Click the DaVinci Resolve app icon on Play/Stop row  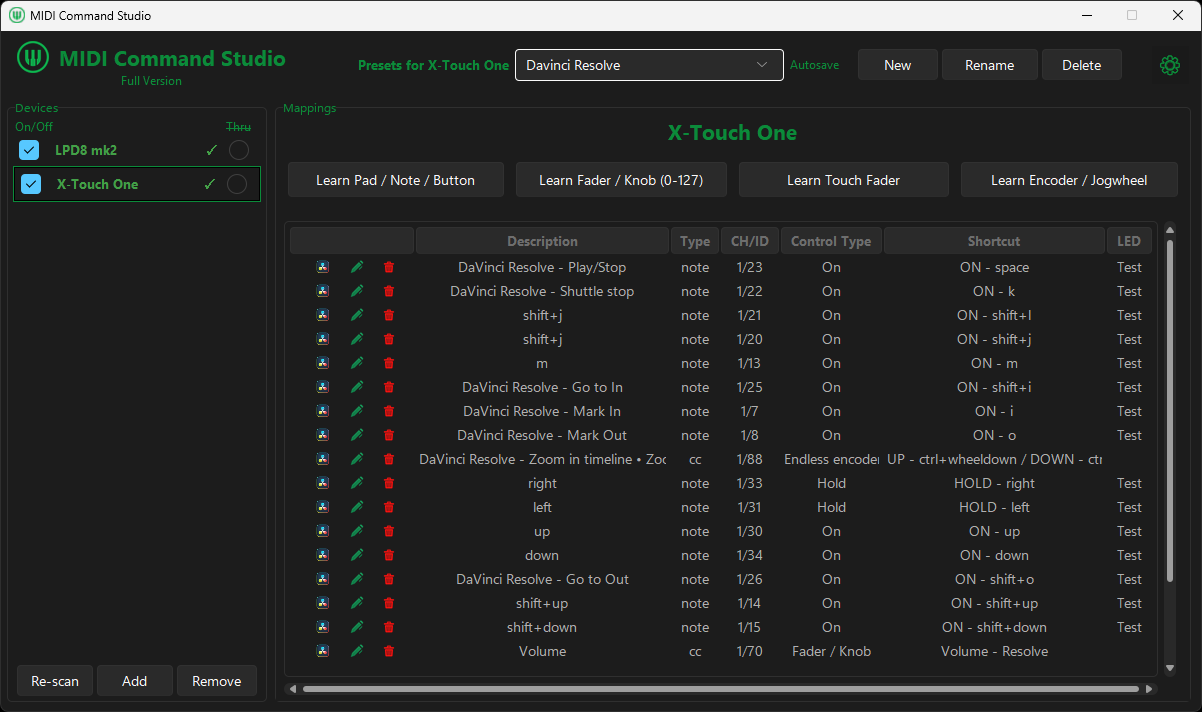(322, 267)
